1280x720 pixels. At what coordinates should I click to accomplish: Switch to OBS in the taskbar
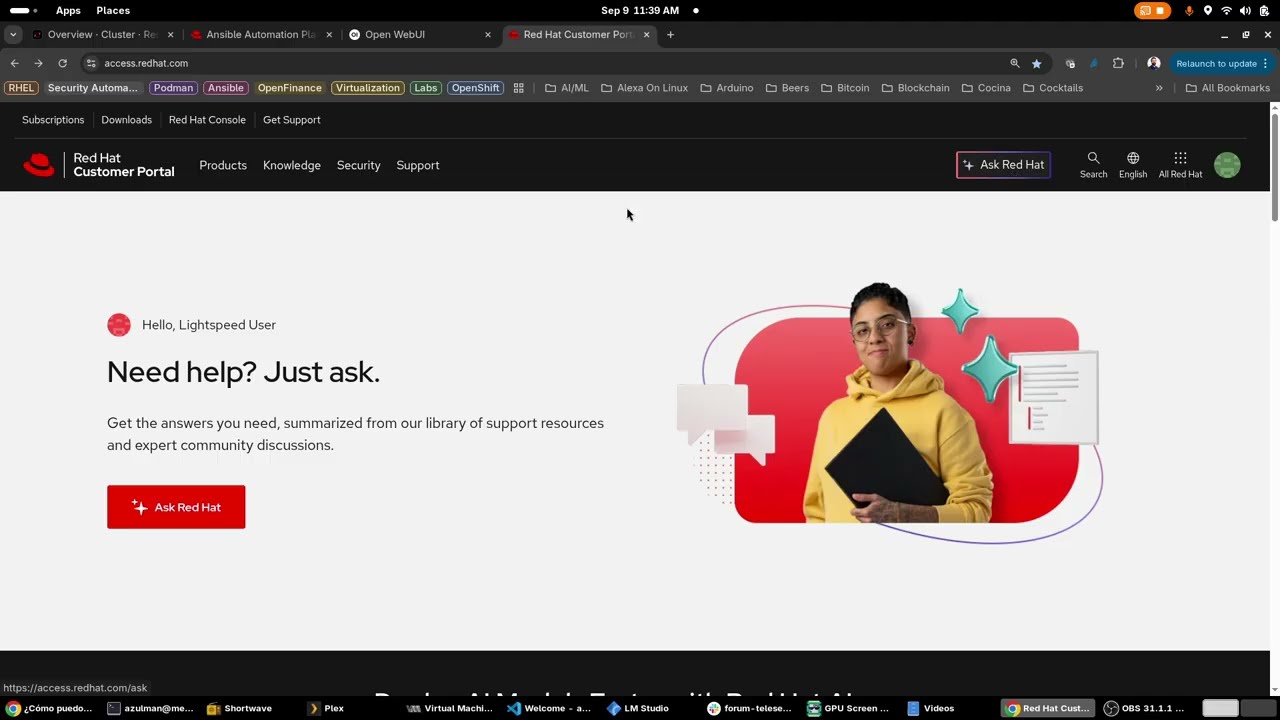click(1145, 708)
